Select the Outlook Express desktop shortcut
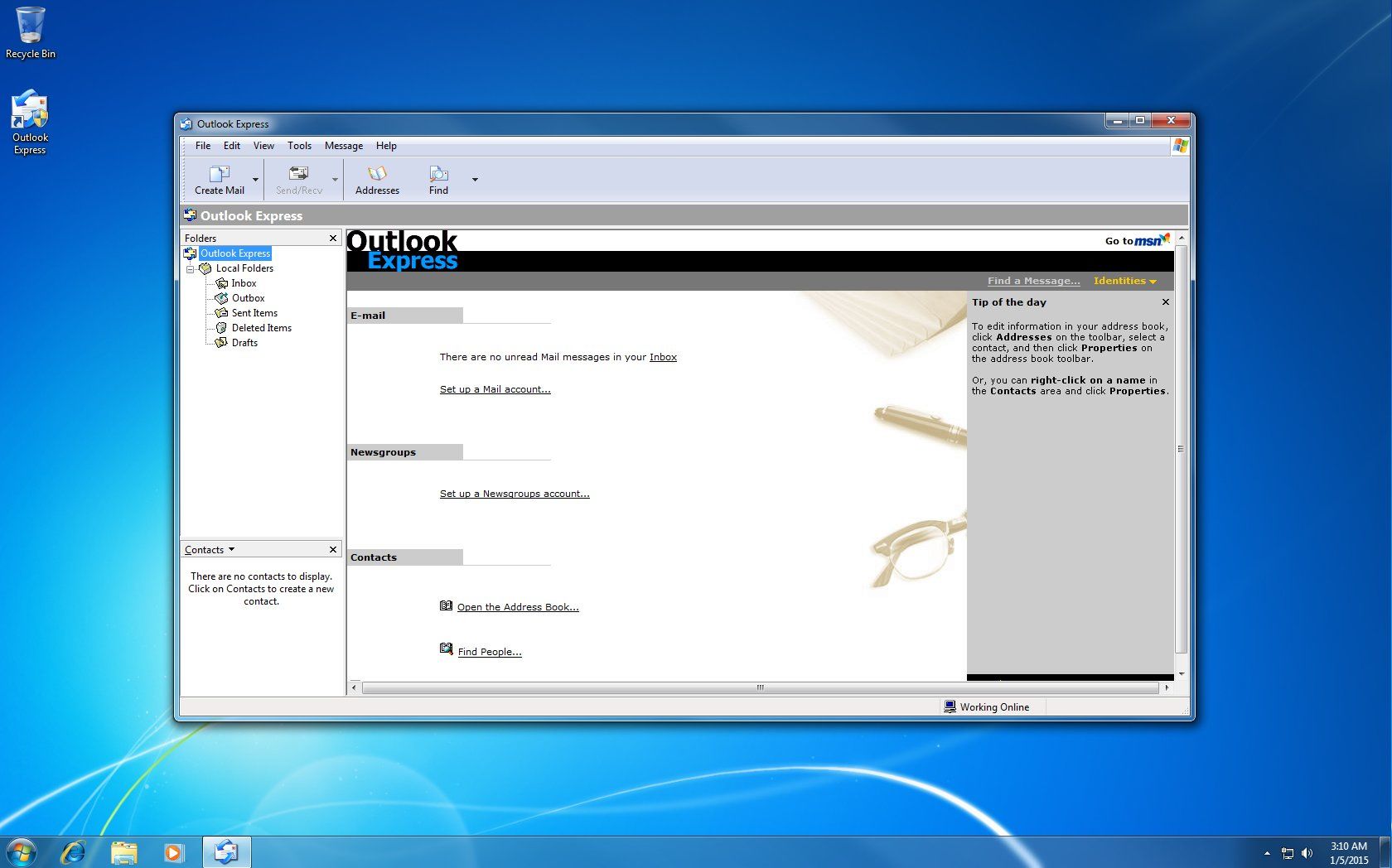The width and height of the screenshot is (1392, 868). pyautogui.click(x=30, y=122)
